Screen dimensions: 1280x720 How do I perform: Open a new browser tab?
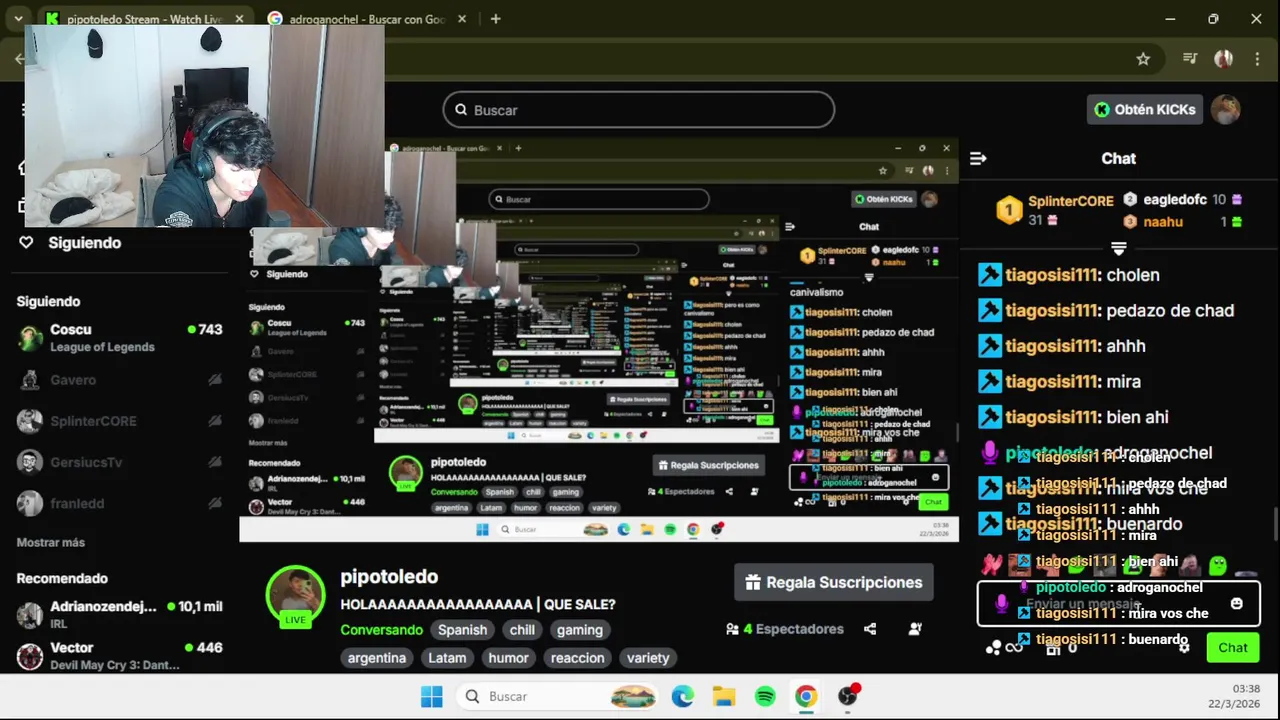click(495, 19)
